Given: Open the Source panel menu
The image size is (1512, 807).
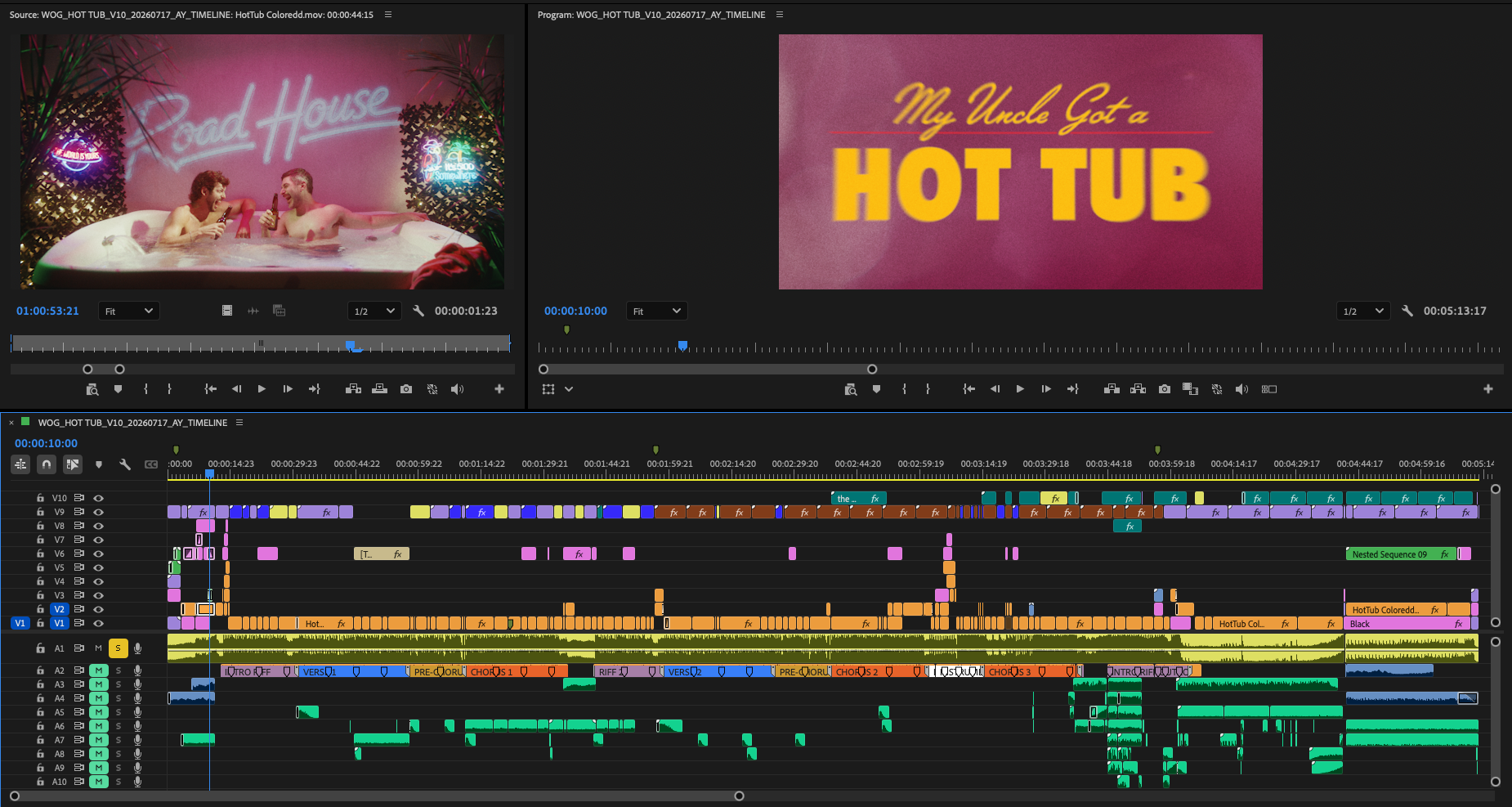Looking at the screenshot, I should [388, 15].
